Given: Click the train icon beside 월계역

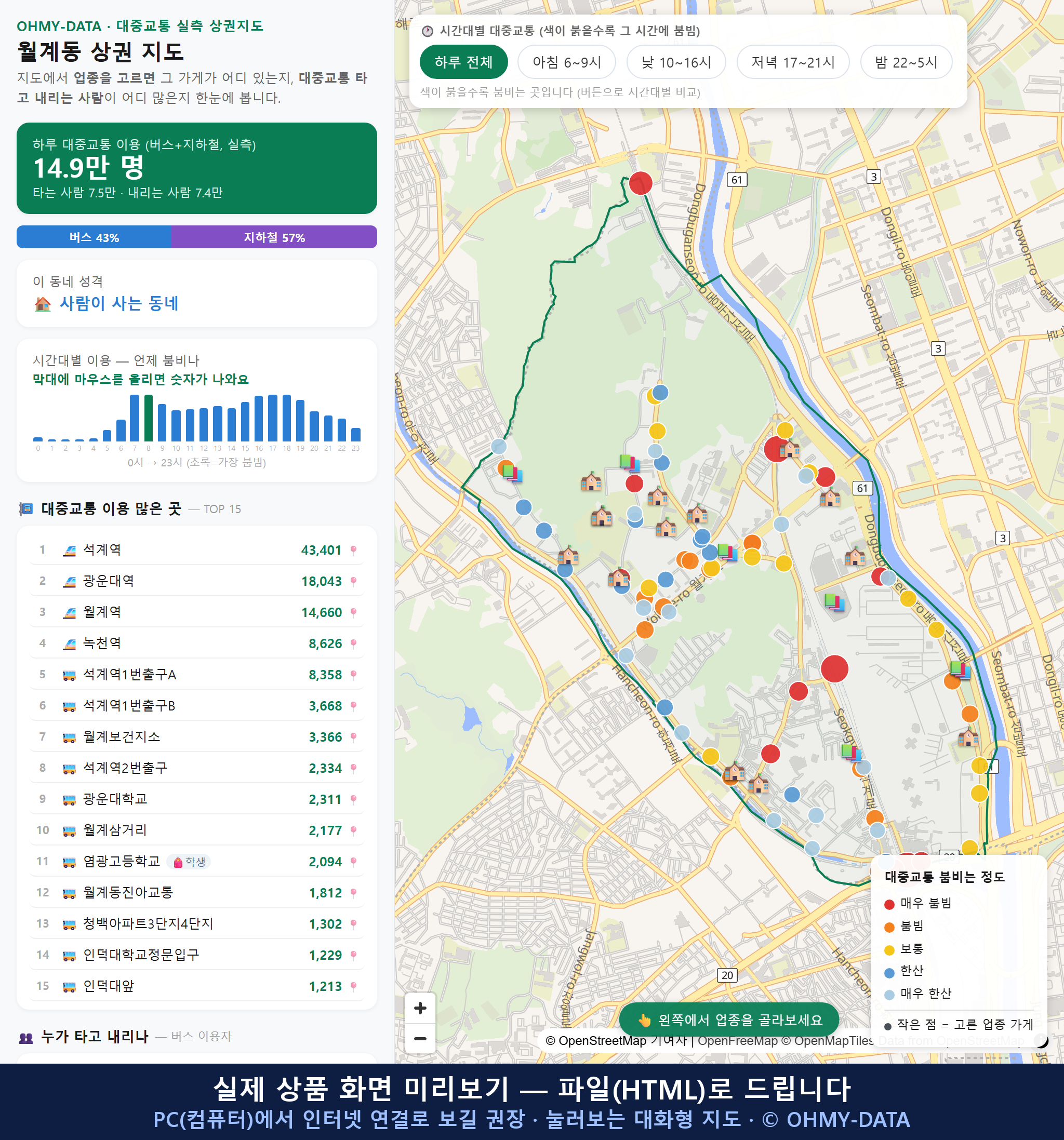Looking at the screenshot, I should point(70,613).
